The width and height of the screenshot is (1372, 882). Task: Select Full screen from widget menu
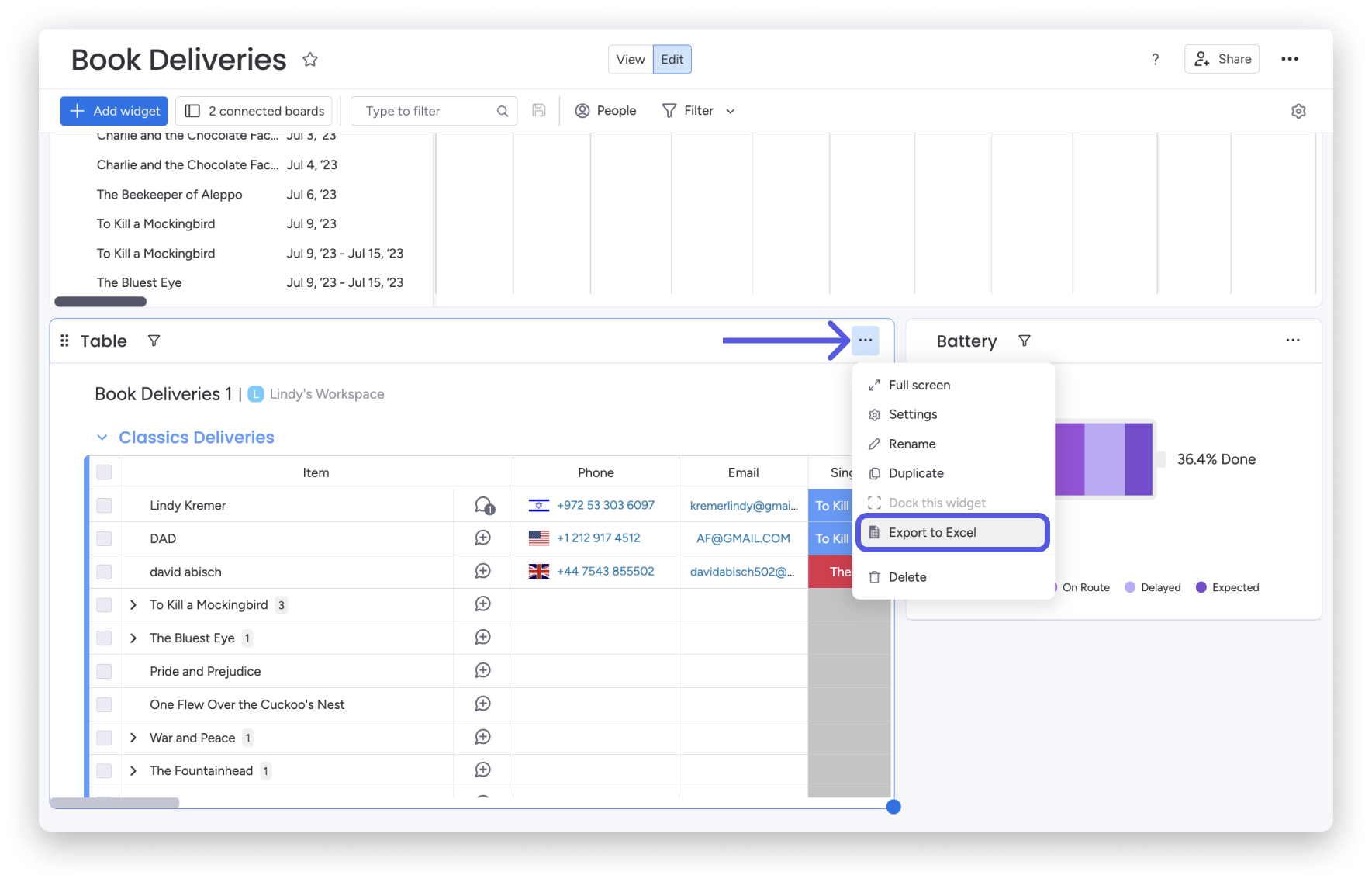[954, 385]
